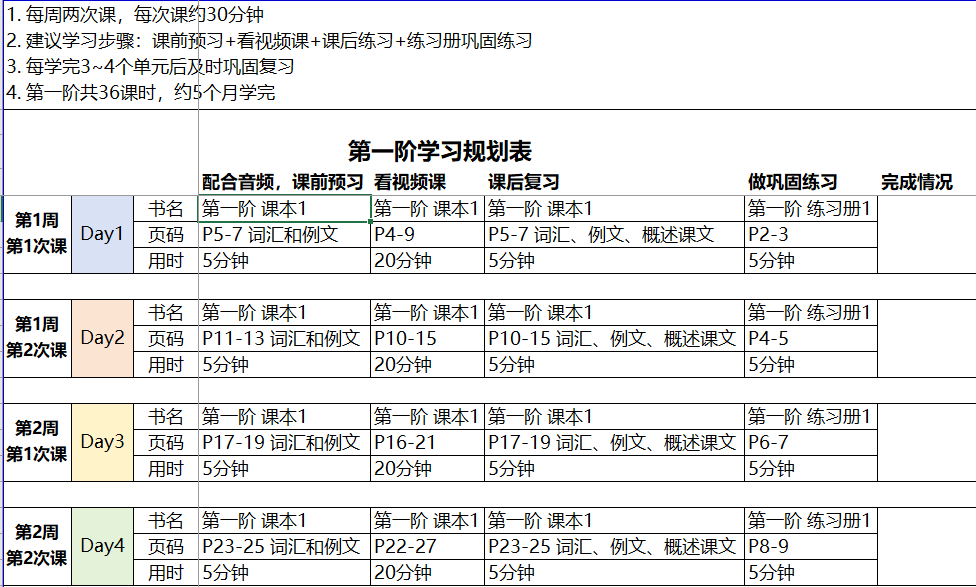Select the active cell 第一阶 课本1 in Day1
Image resolution: width=976 pixels, height=587 pixels.
pos(284,209)
